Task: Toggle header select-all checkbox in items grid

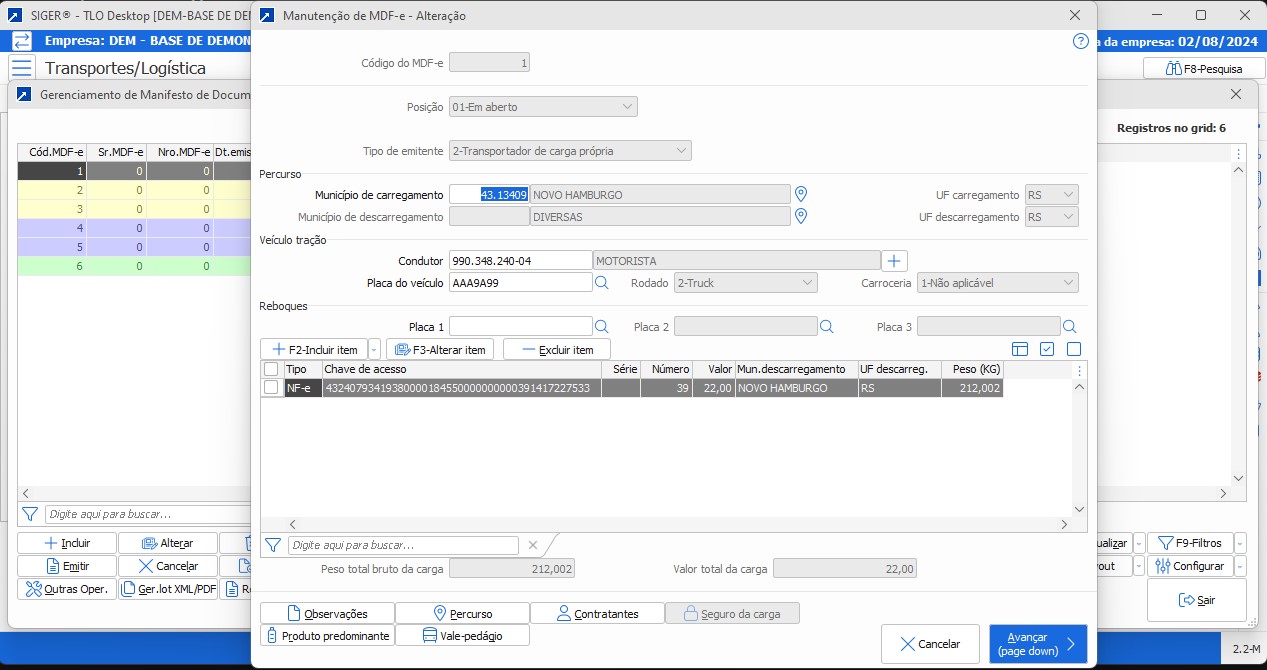Action: [x=271, y=369]
